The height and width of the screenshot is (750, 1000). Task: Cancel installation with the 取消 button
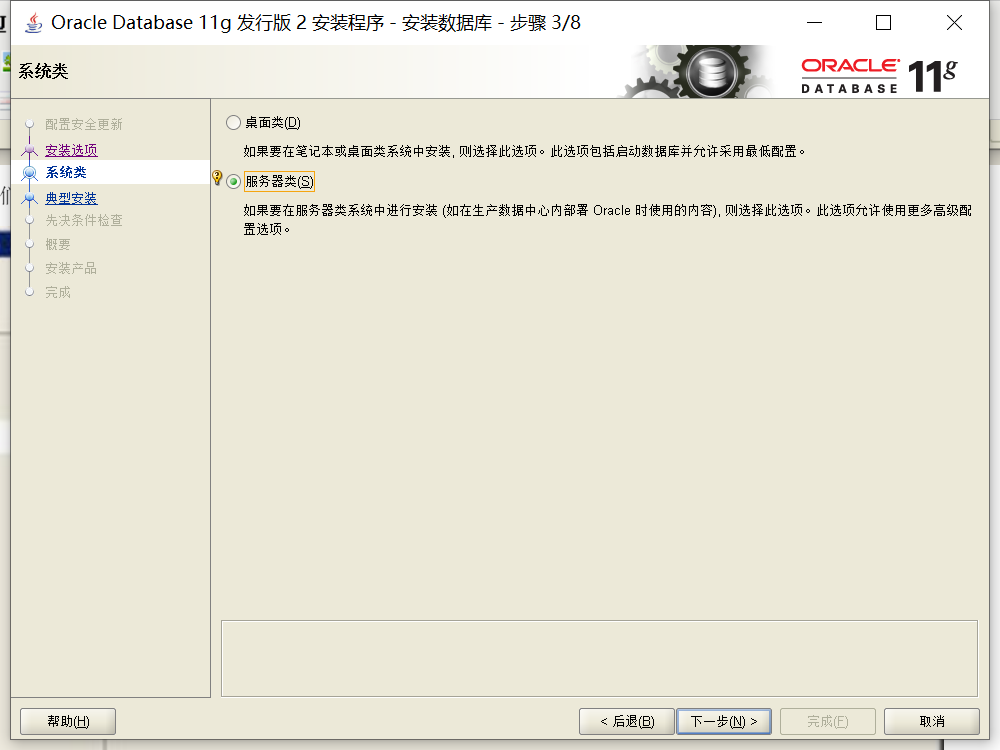click(932, 721)
